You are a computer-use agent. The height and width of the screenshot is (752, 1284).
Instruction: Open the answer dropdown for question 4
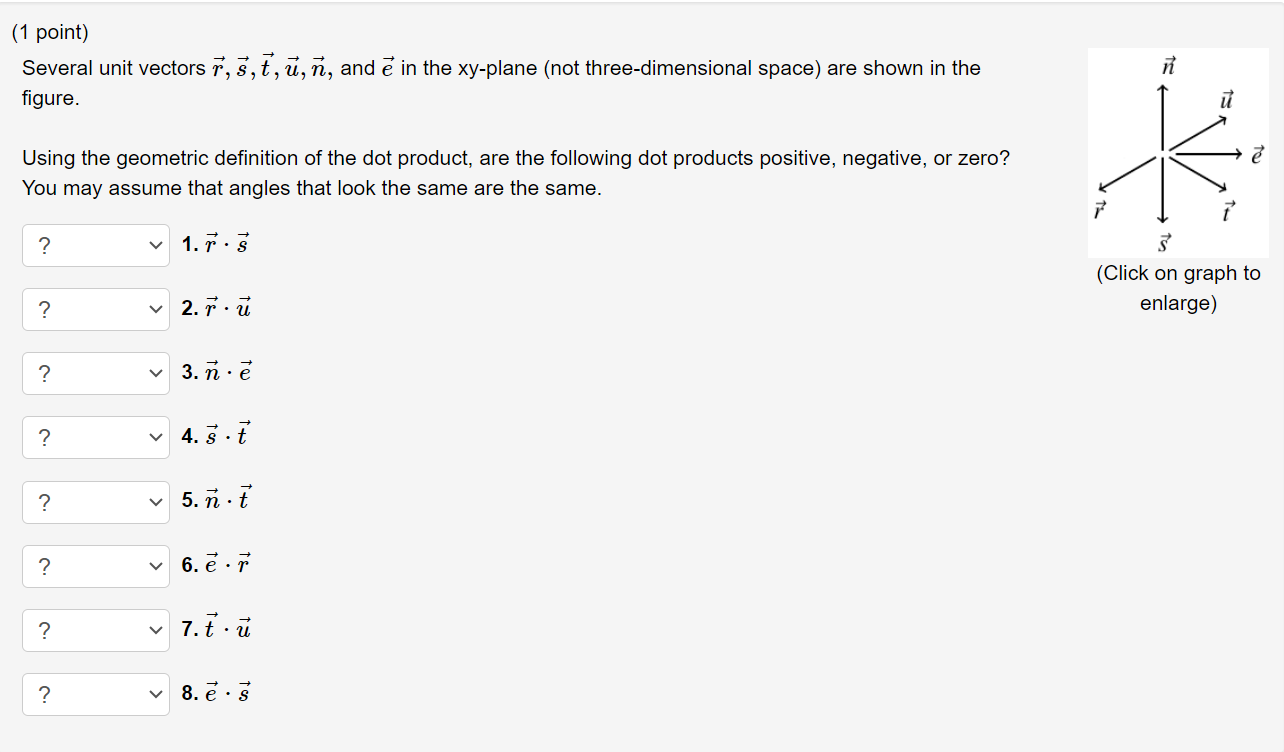(x=95, y=437)
